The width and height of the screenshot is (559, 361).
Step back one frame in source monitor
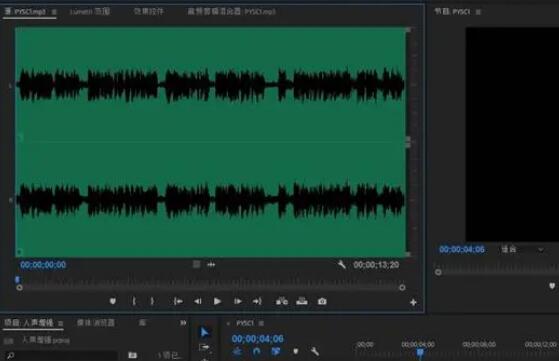[x=198, y=301]
